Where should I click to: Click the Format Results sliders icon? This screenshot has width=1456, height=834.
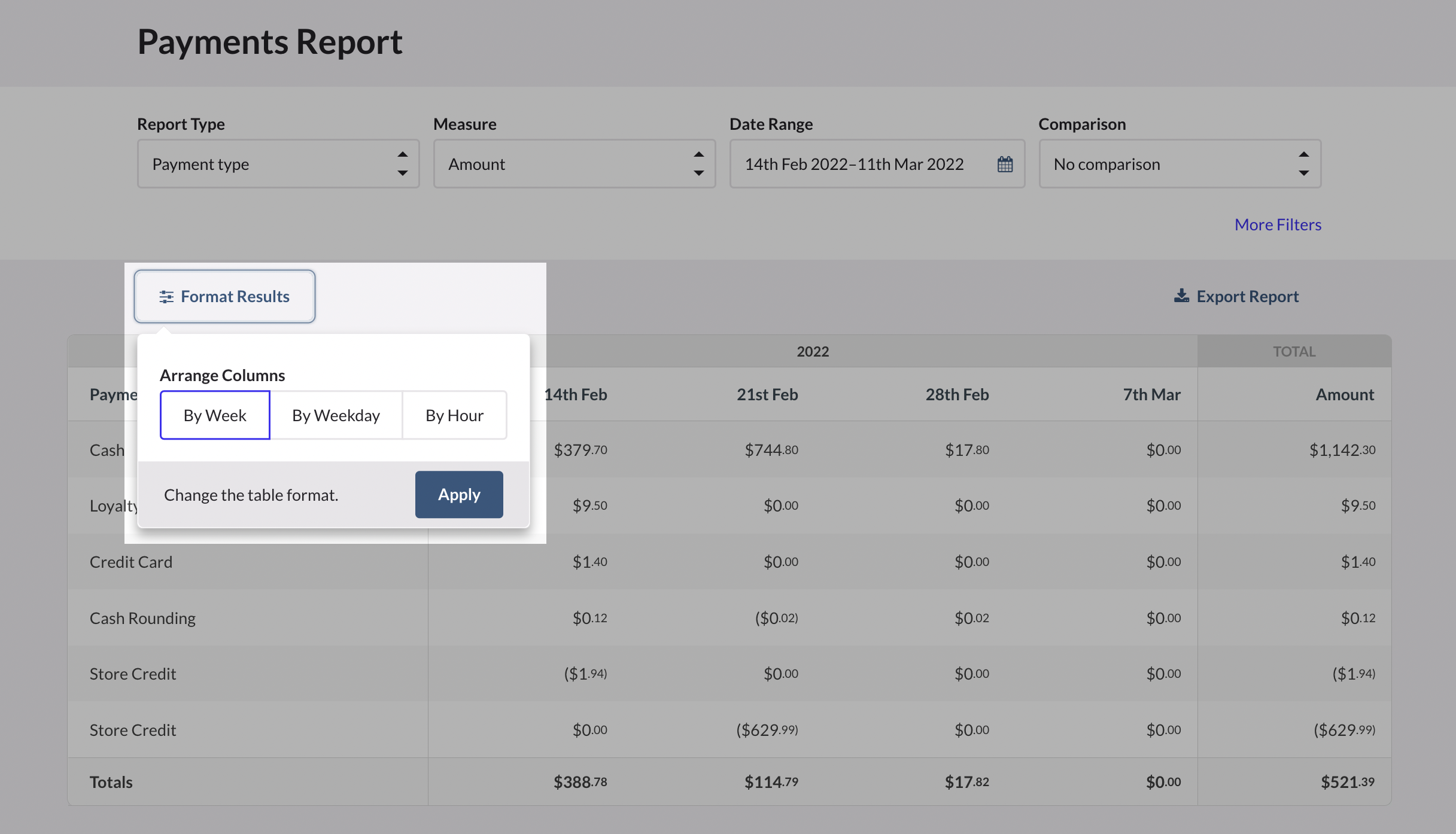click(x=166, y=297)
